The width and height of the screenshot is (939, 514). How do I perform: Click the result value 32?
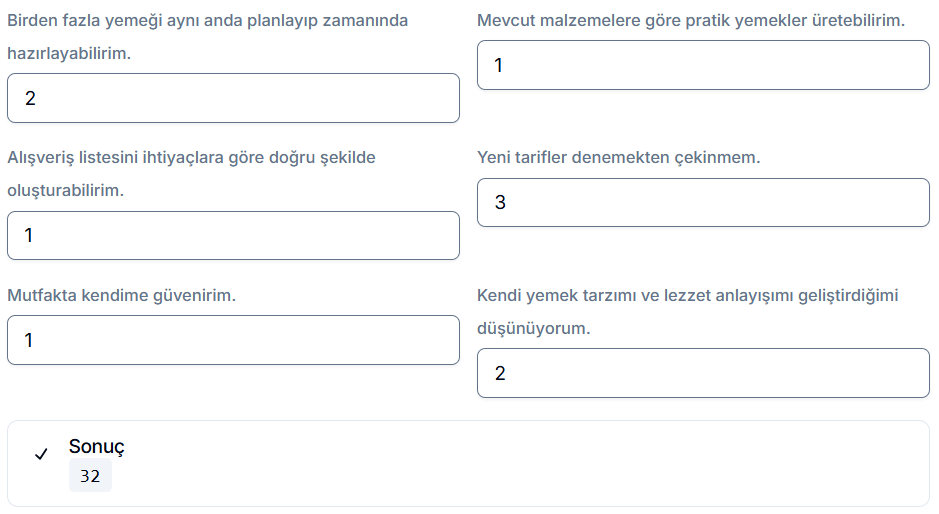(x=90, y=477)
